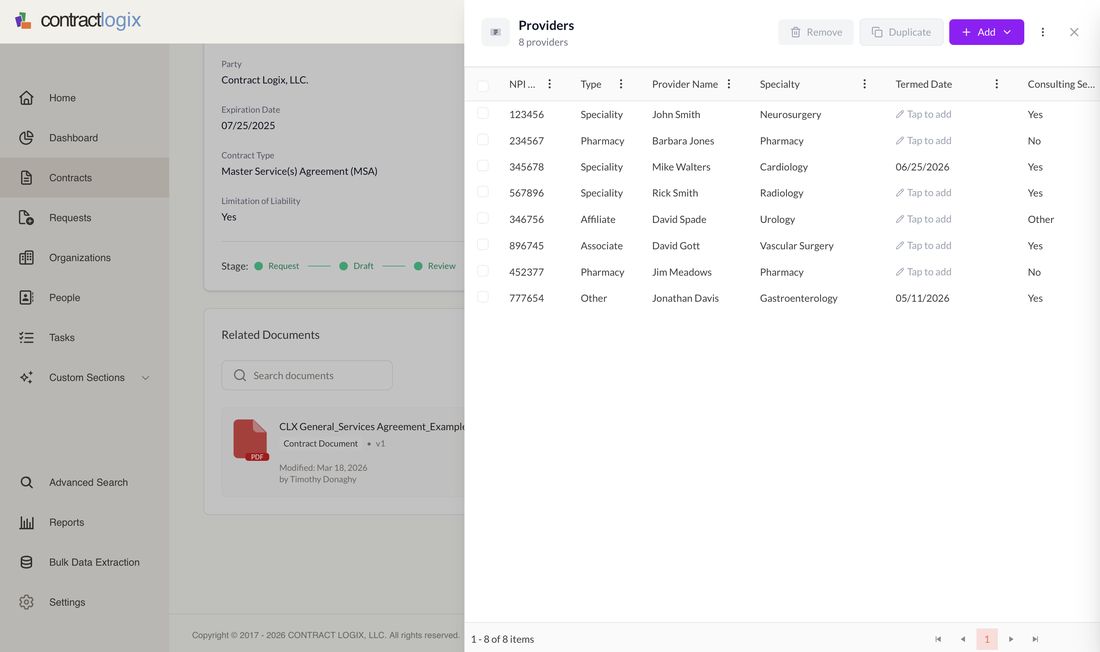Click the Contracts document icon
The width and height of the screenshot is (1100, 652).
pos(27,178)
